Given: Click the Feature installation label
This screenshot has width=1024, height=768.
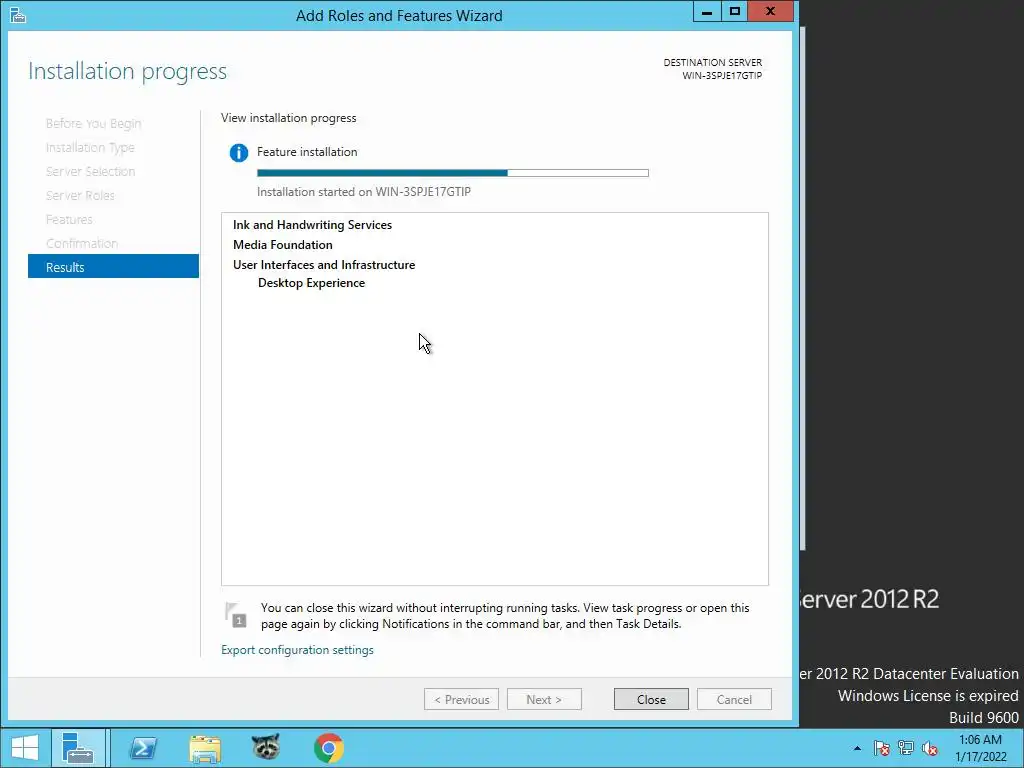Looking at the screenshot, I should click(307, 152).
